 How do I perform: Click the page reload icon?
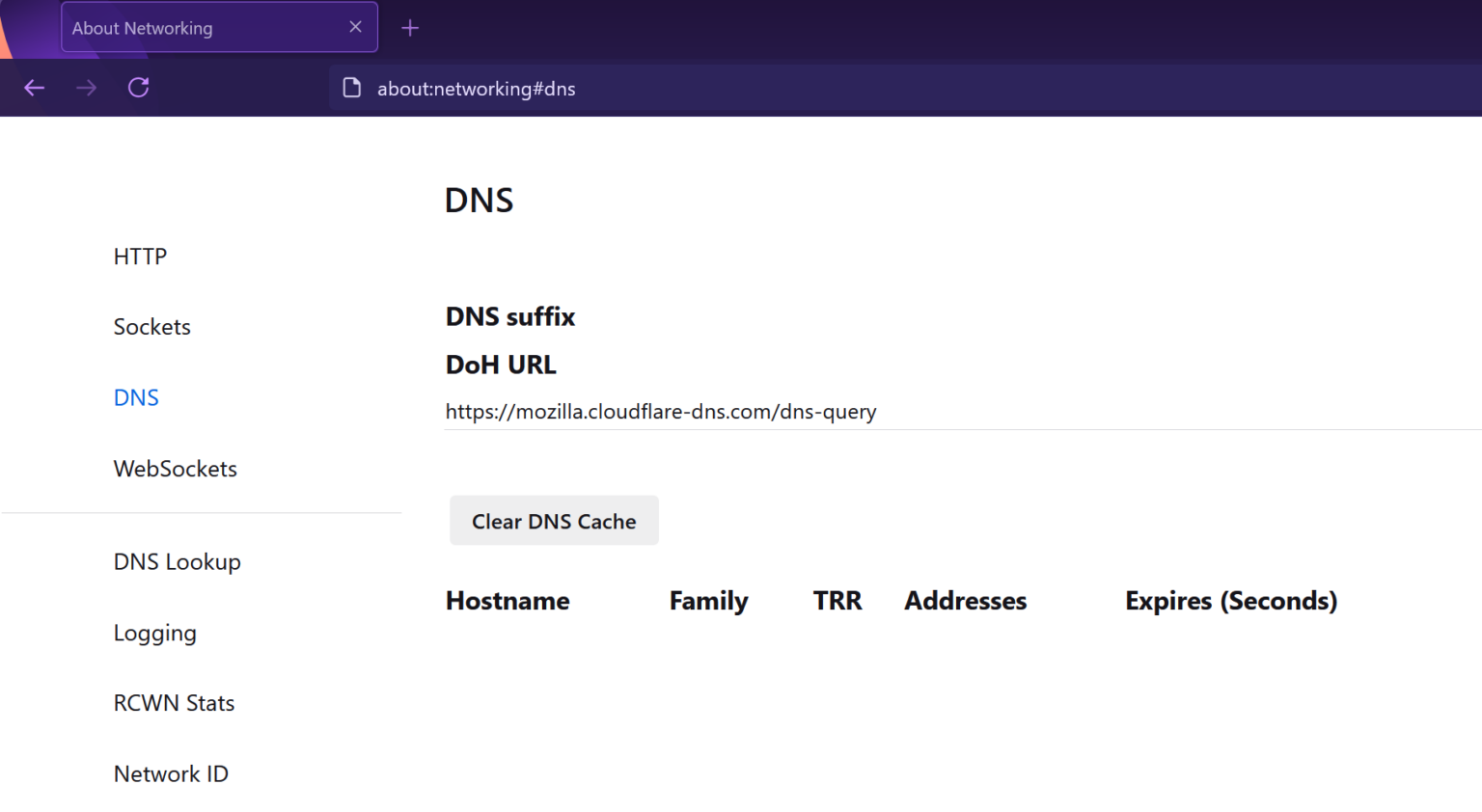(x=138, y=87)
